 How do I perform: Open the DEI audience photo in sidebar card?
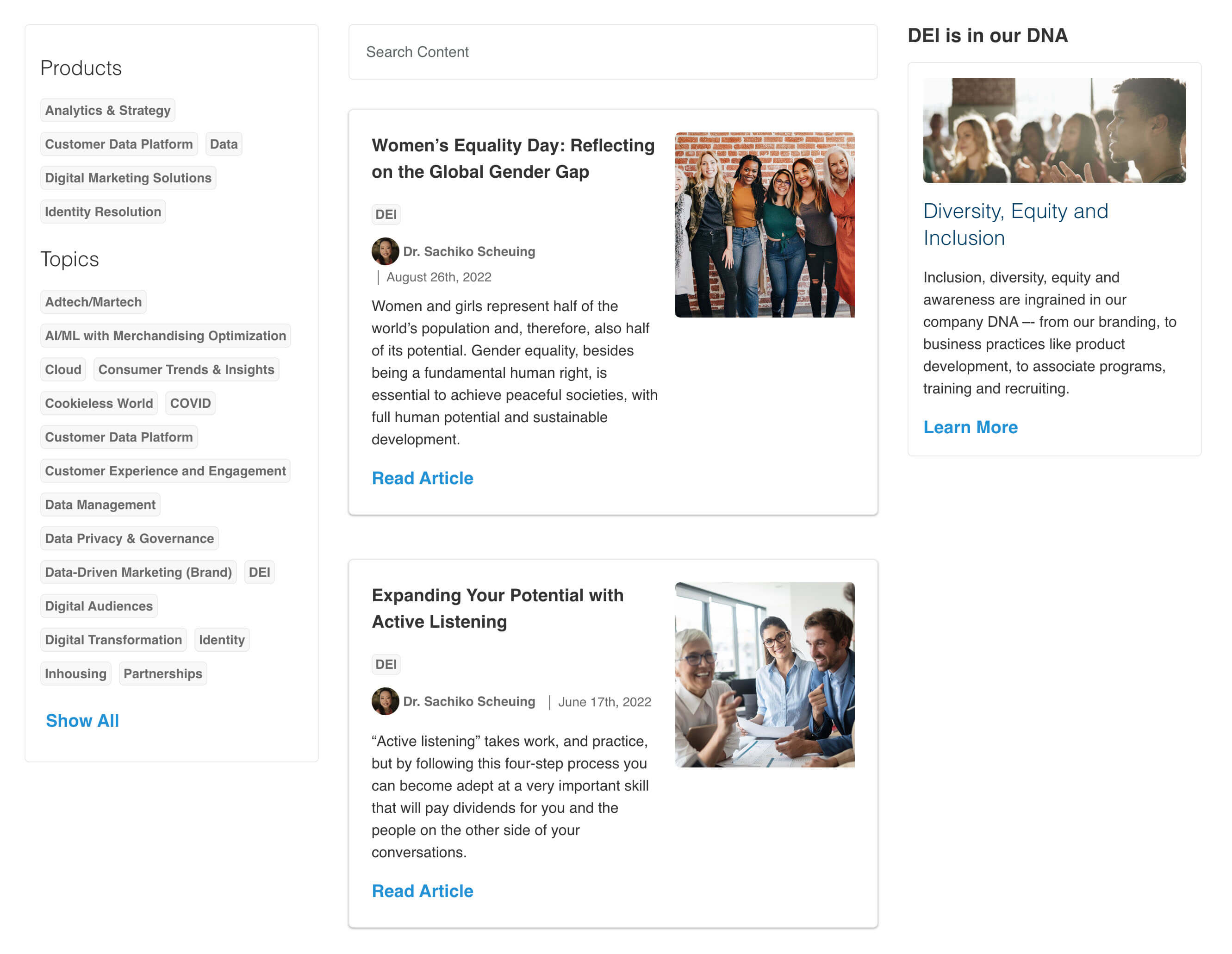tap(1055, 131)
